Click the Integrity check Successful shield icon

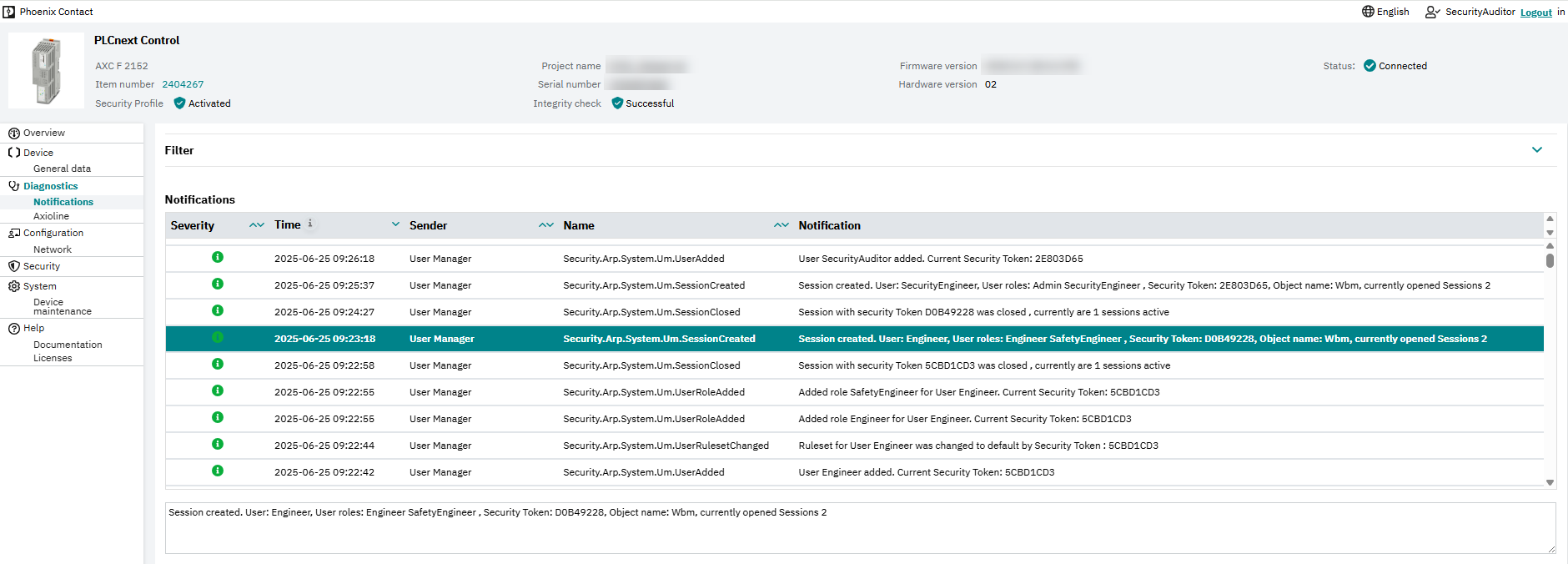point(617,103)
